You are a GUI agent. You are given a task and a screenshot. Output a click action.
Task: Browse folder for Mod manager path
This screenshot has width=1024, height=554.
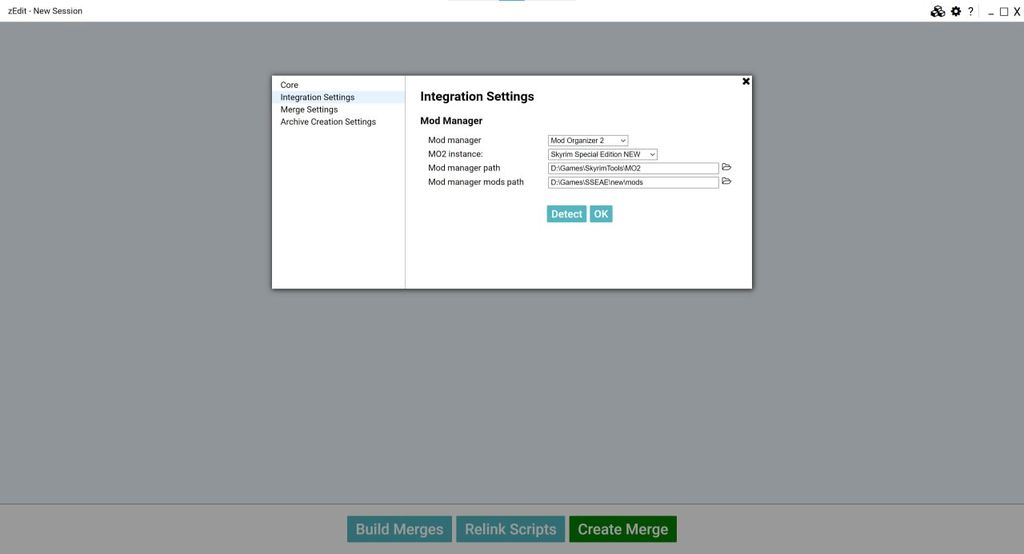726,167
